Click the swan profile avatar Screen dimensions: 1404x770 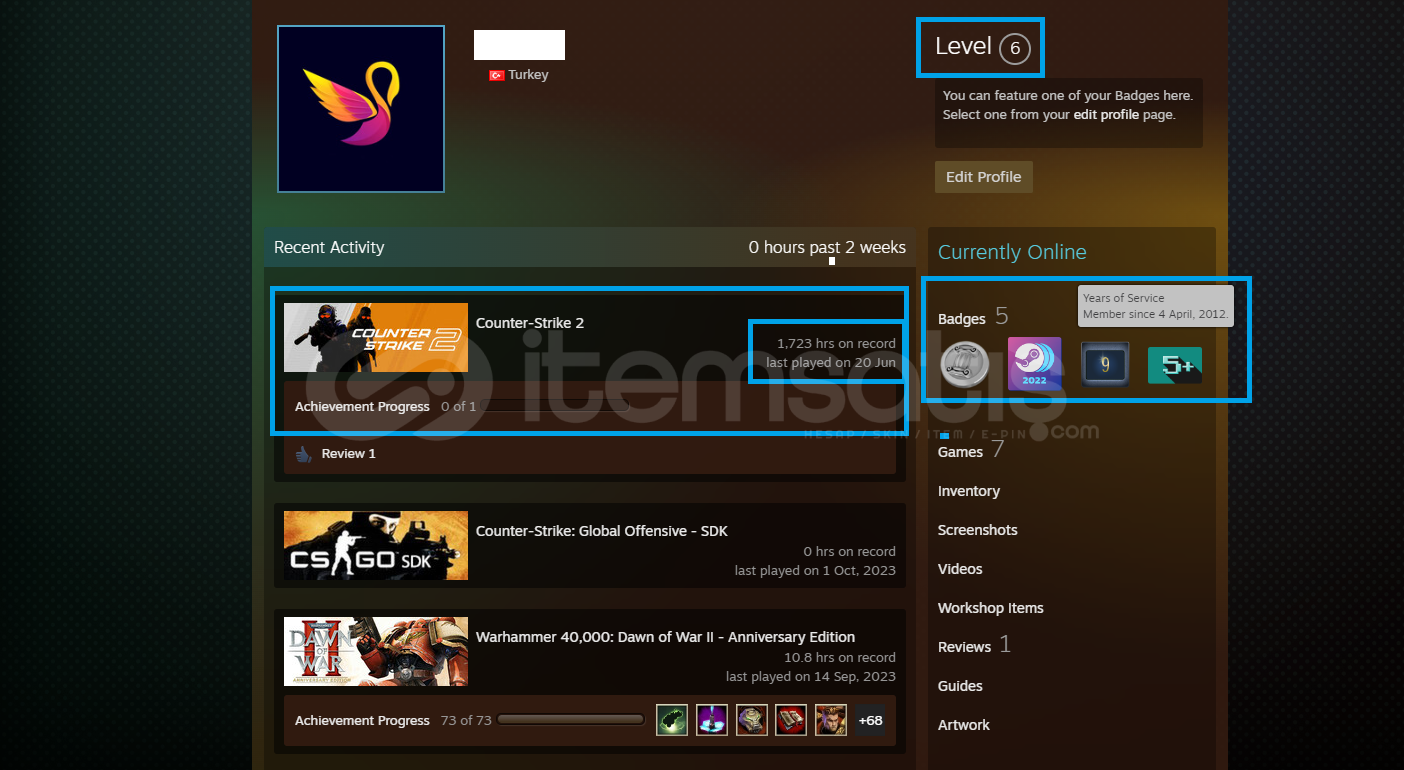pos(361,109)
